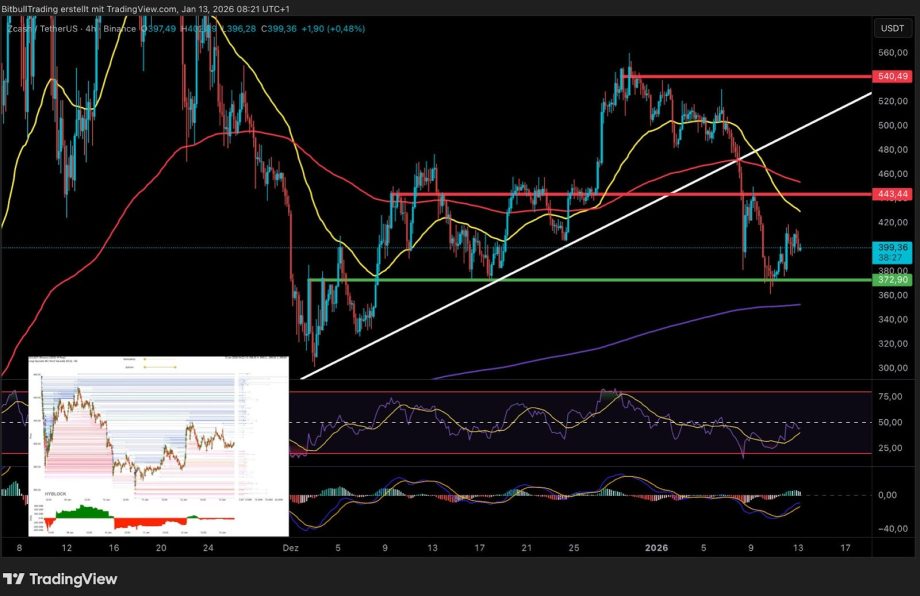The image size is (920, 596).
Task: Click the green 372,90 support label
Action: [x=891, y=281]
